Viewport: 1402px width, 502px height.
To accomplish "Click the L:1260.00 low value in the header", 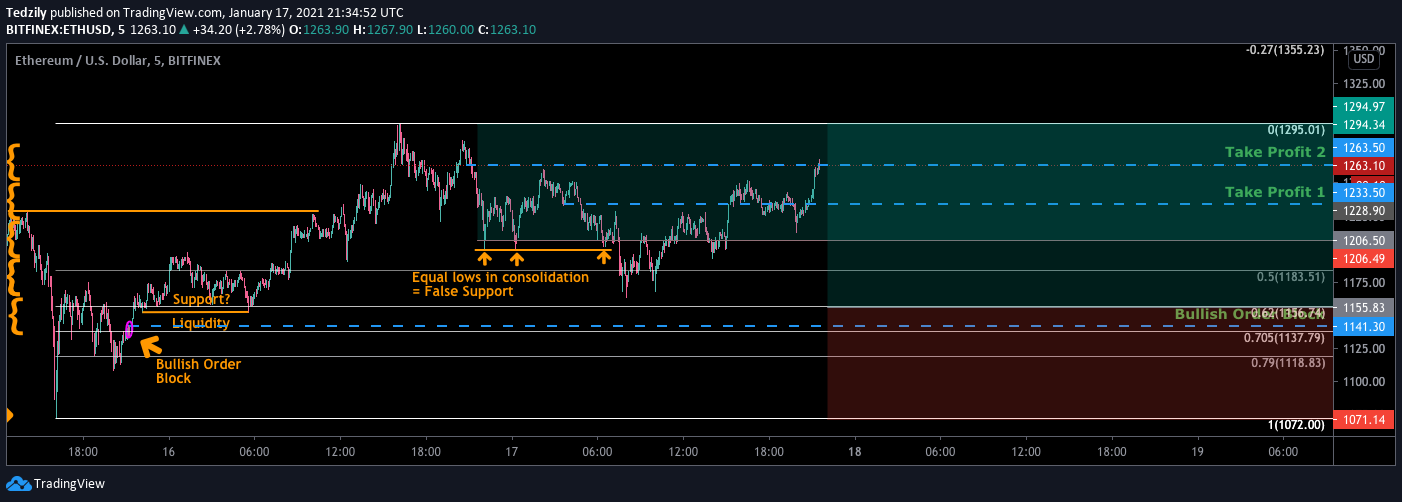I will tap(445, 30).
